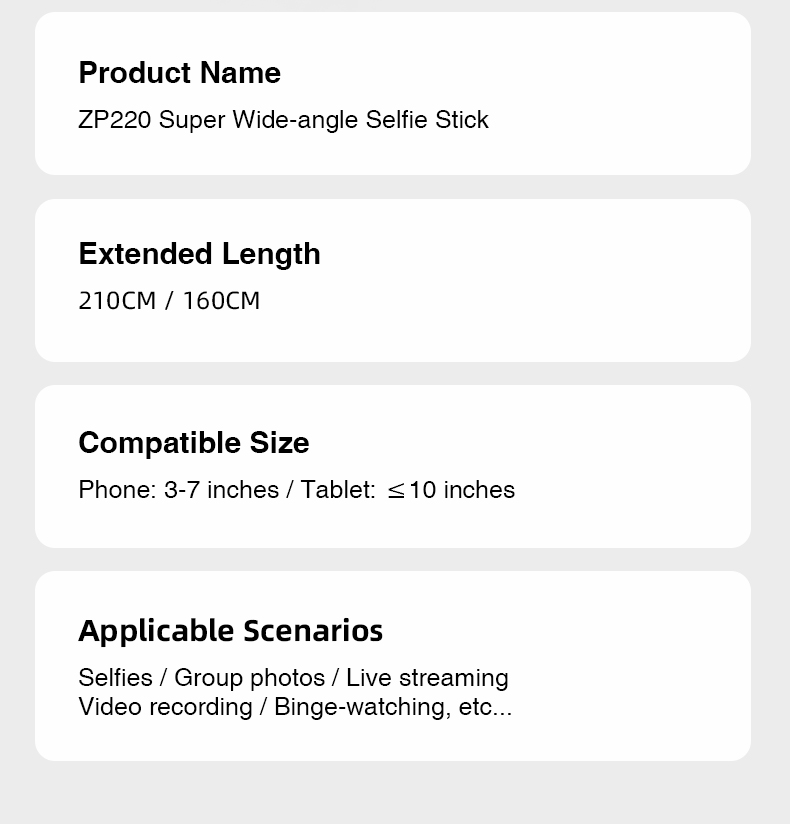
Task: Click the ZP220 model number
Action: tap(114, 120)
